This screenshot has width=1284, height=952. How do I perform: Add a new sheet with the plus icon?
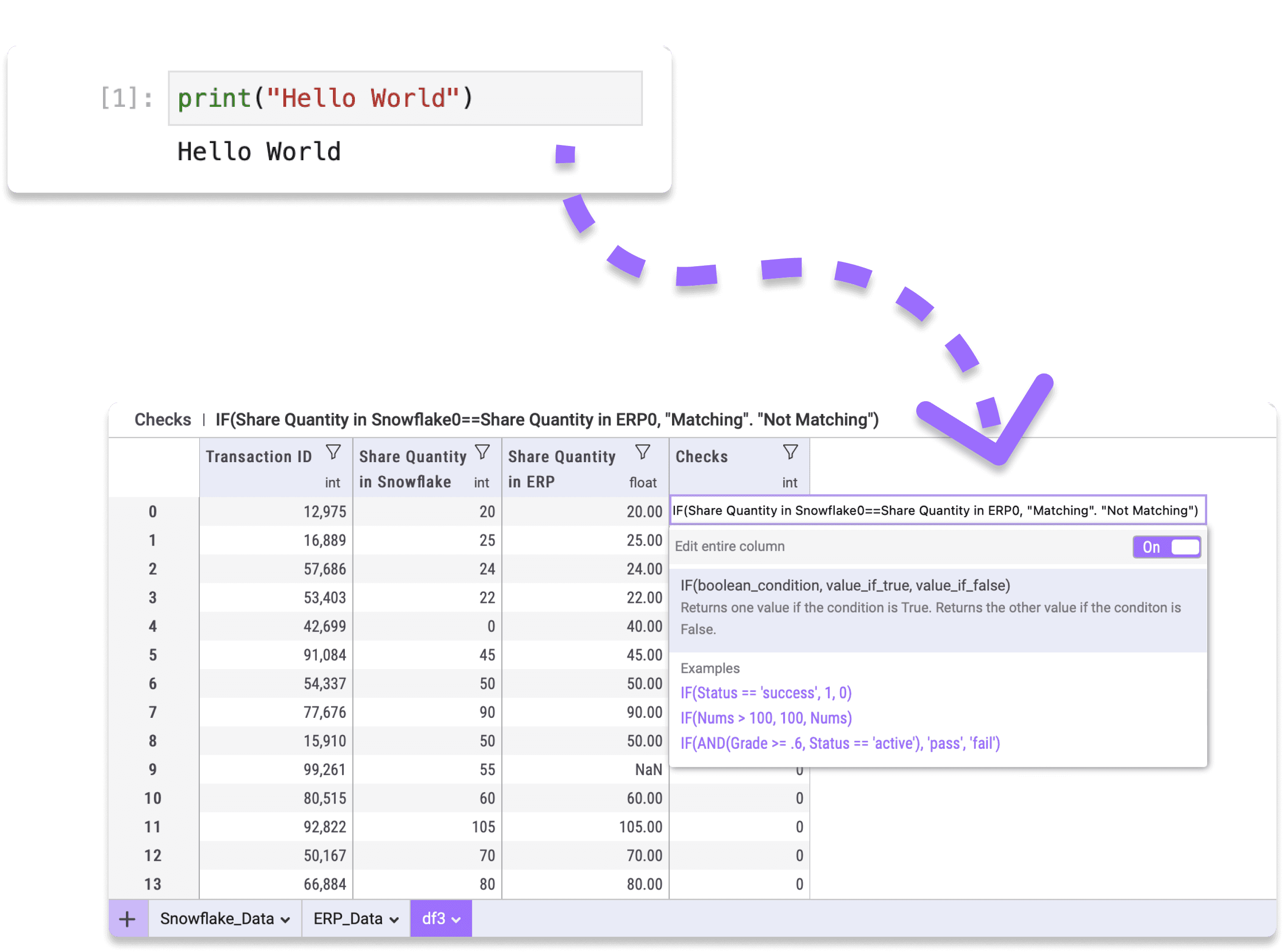[127, 919]
